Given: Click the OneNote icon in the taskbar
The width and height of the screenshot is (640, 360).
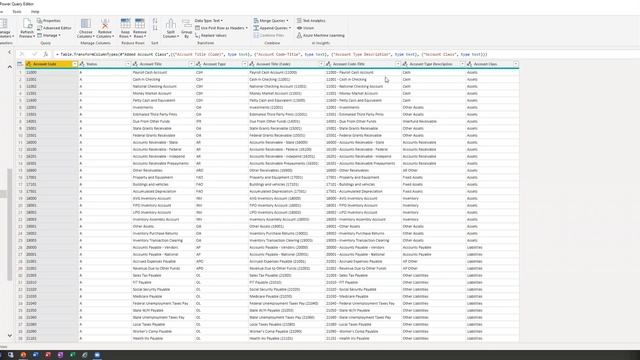Looking at the screenshot, I should (60, 355).
